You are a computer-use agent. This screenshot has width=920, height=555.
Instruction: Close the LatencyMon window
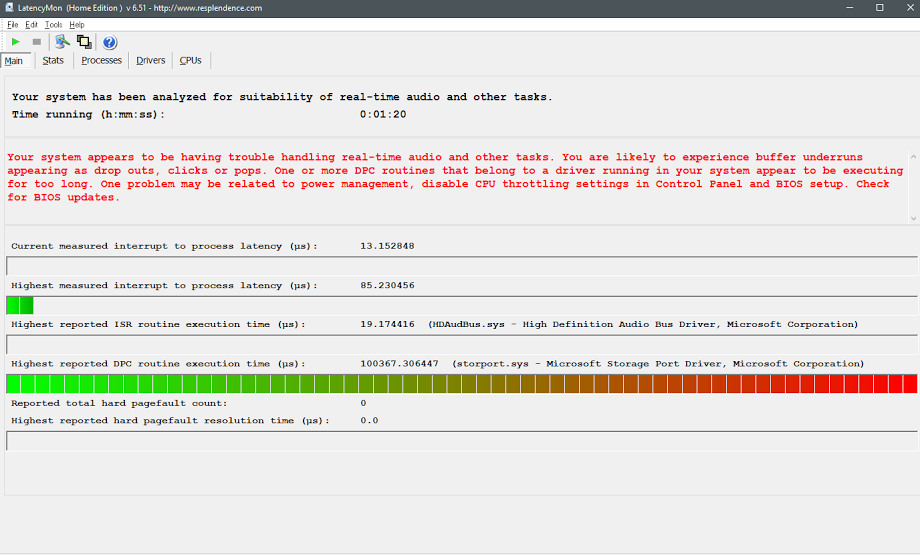(x=910, y=8)
